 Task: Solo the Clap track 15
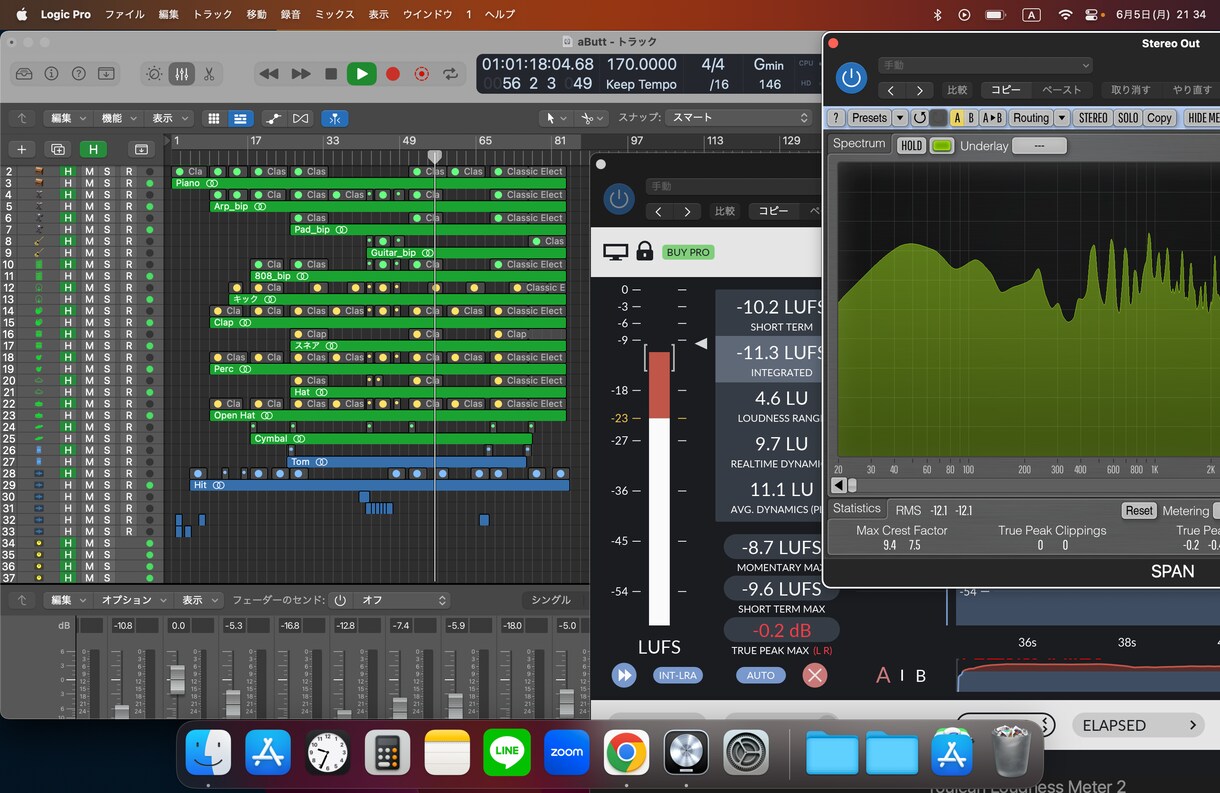point(107,322)
